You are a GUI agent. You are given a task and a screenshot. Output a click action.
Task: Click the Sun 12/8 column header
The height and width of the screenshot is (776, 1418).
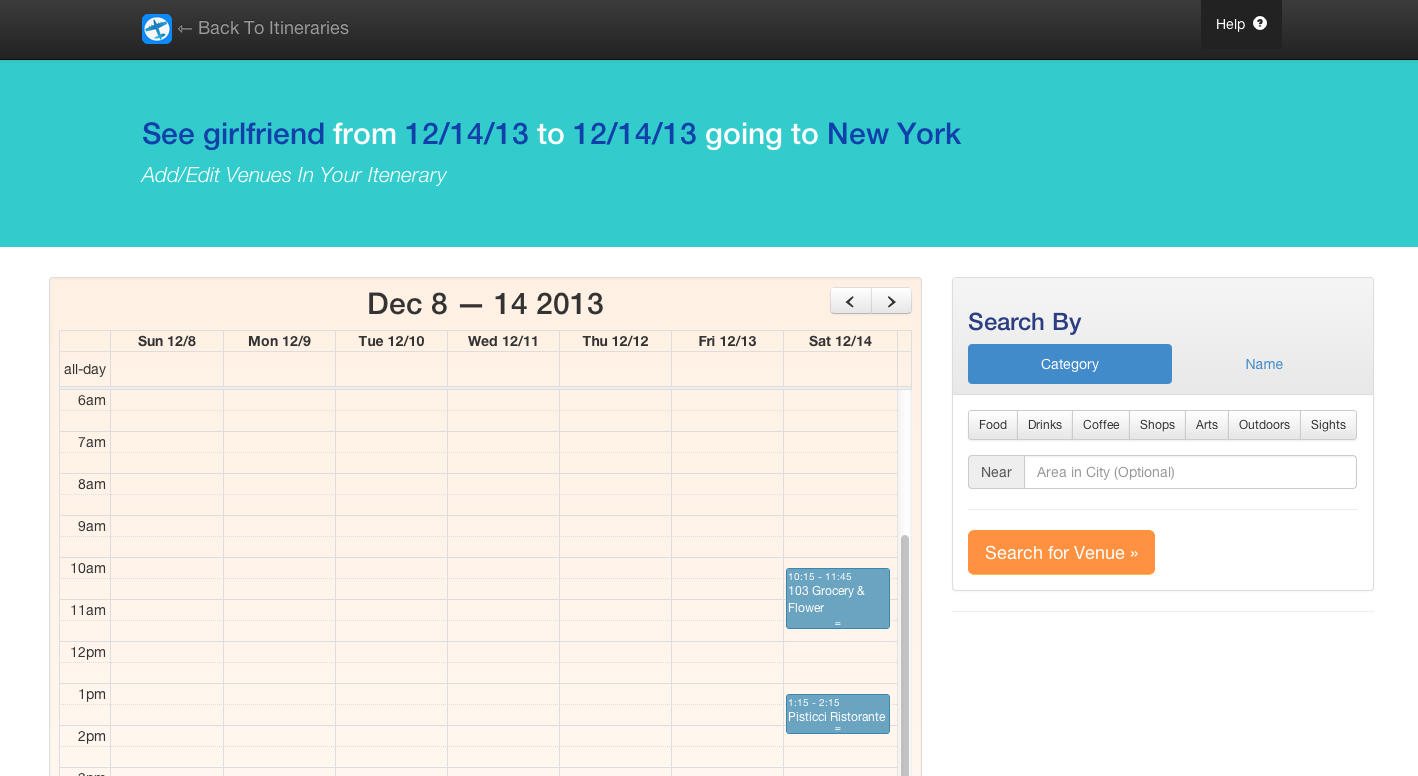coord(167,341)
